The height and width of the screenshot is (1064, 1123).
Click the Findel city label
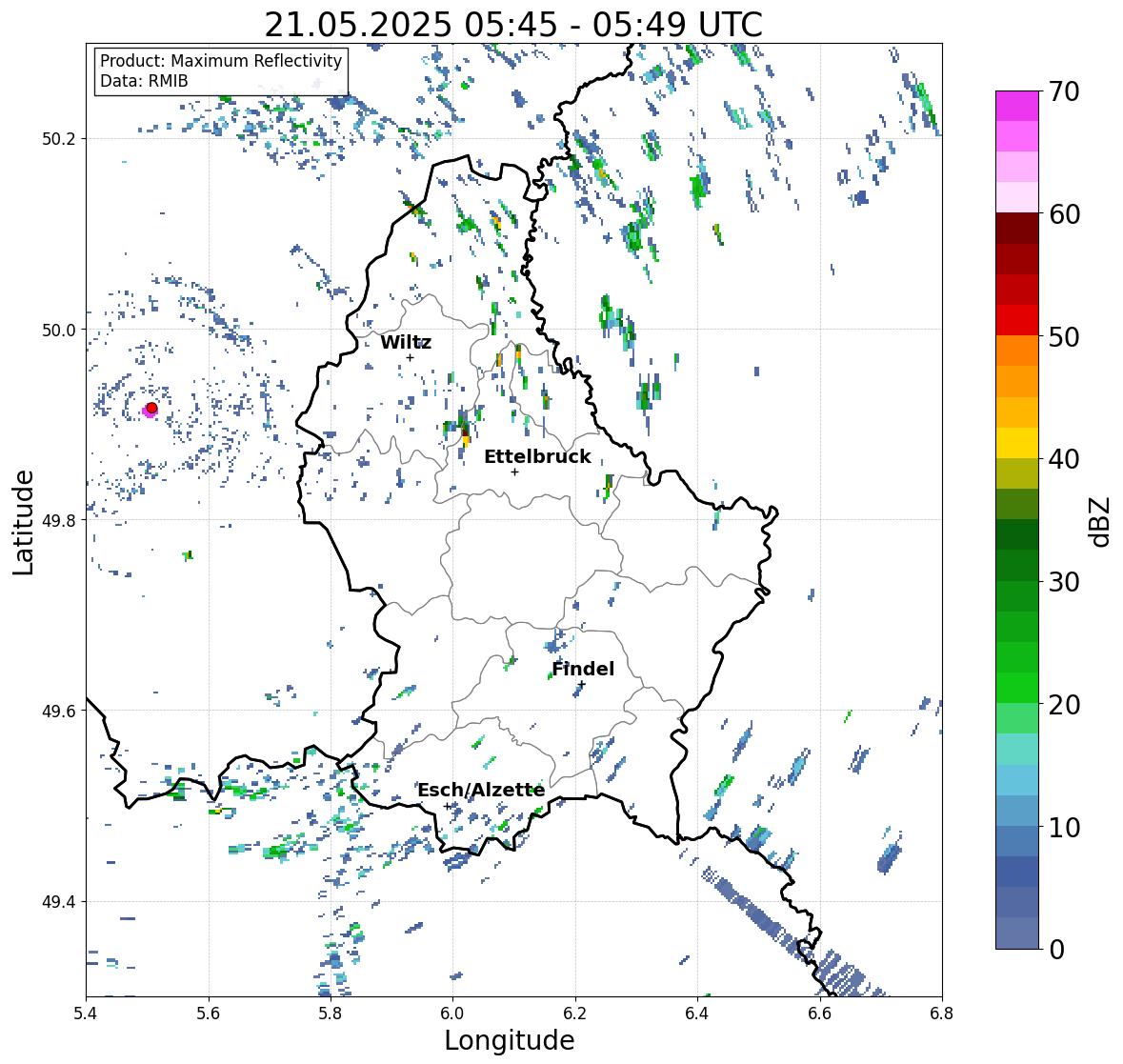(x=583, y=669)
